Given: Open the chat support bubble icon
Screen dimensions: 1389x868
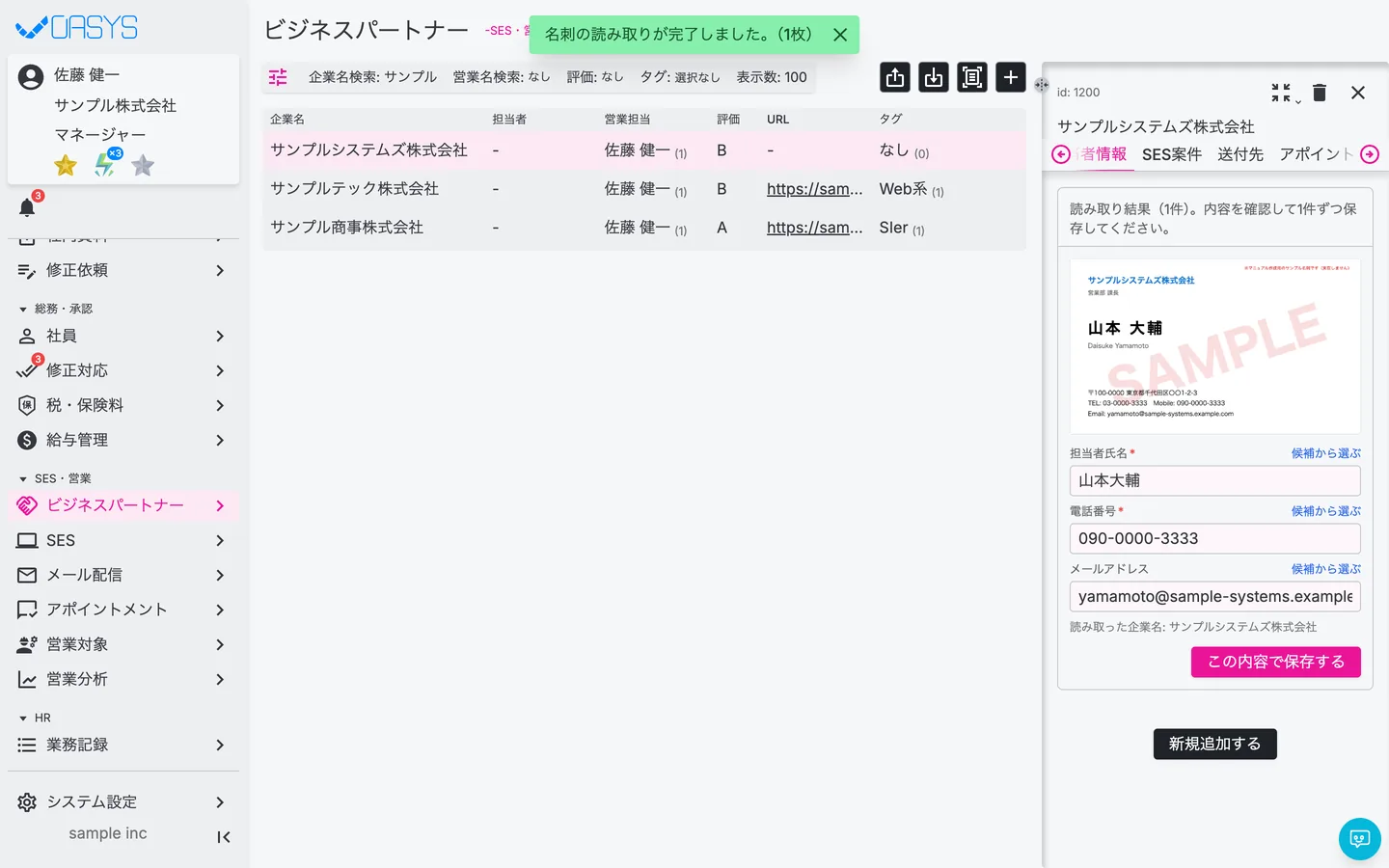Looking at the screenshot, I should tap(1360, 839).
